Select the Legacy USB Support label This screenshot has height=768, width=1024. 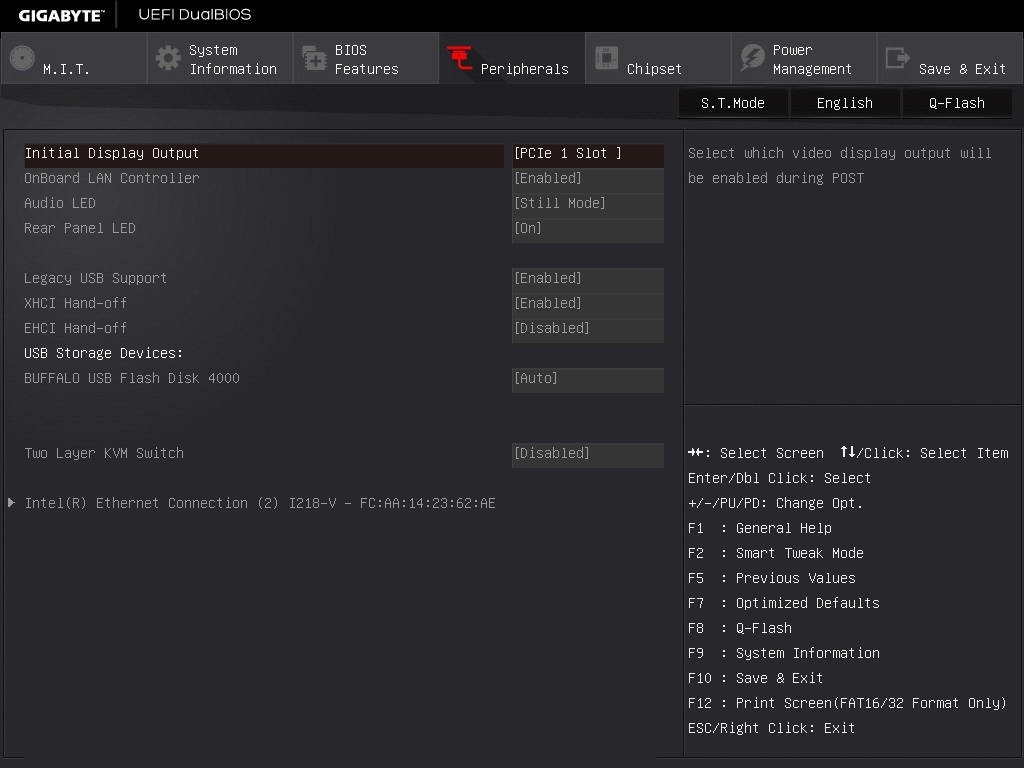(95, 278)
